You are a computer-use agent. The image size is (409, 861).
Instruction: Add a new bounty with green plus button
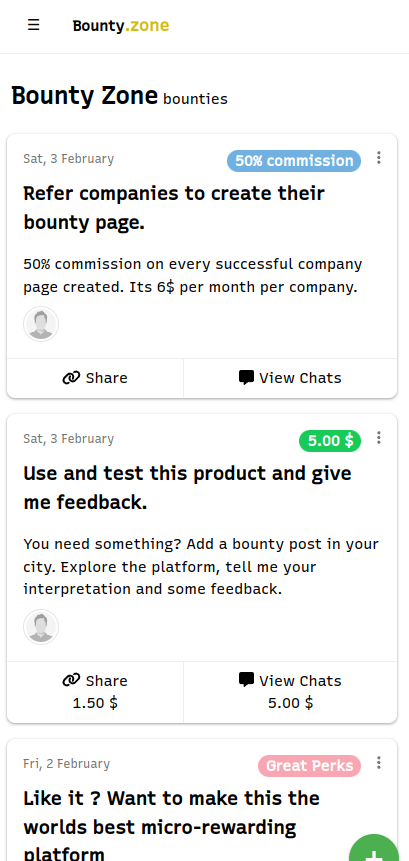click(x=374, y=849)
